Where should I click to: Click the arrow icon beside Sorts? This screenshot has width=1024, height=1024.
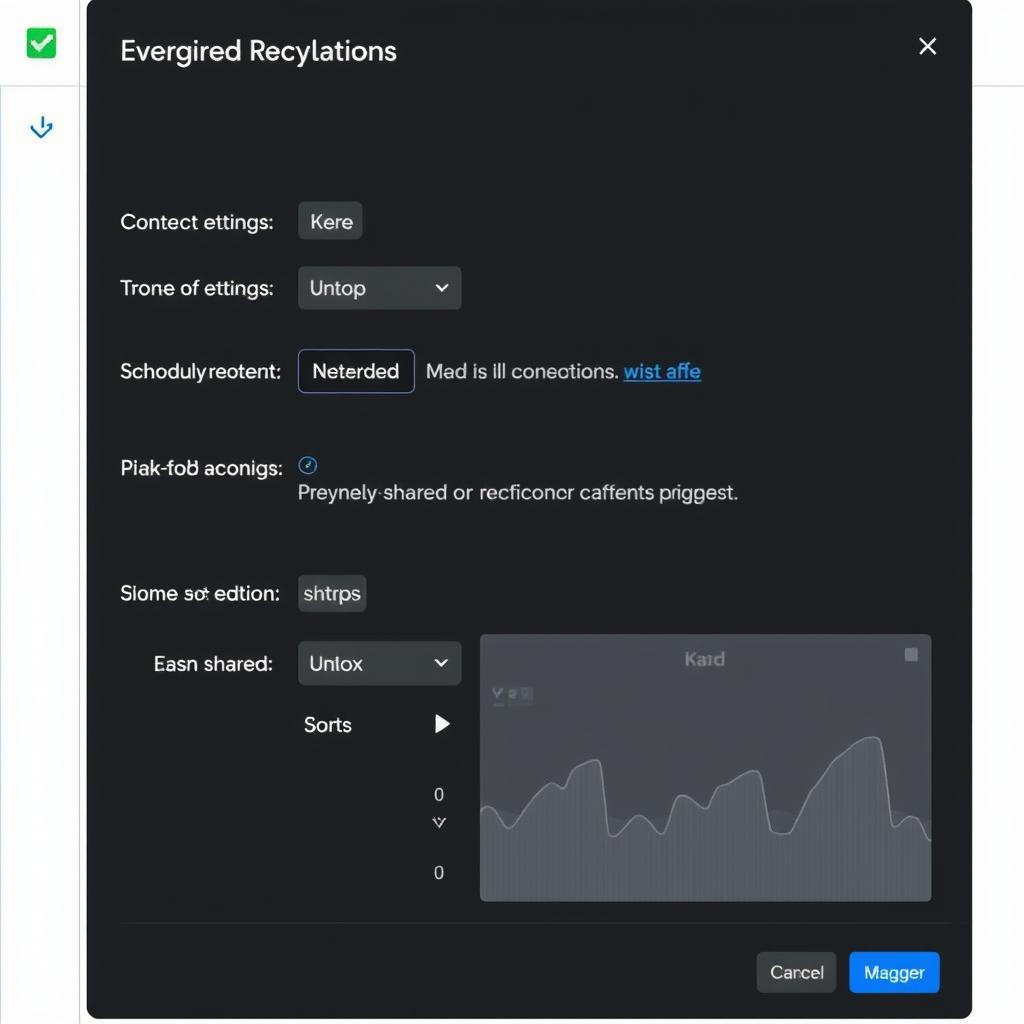[441, 724]
